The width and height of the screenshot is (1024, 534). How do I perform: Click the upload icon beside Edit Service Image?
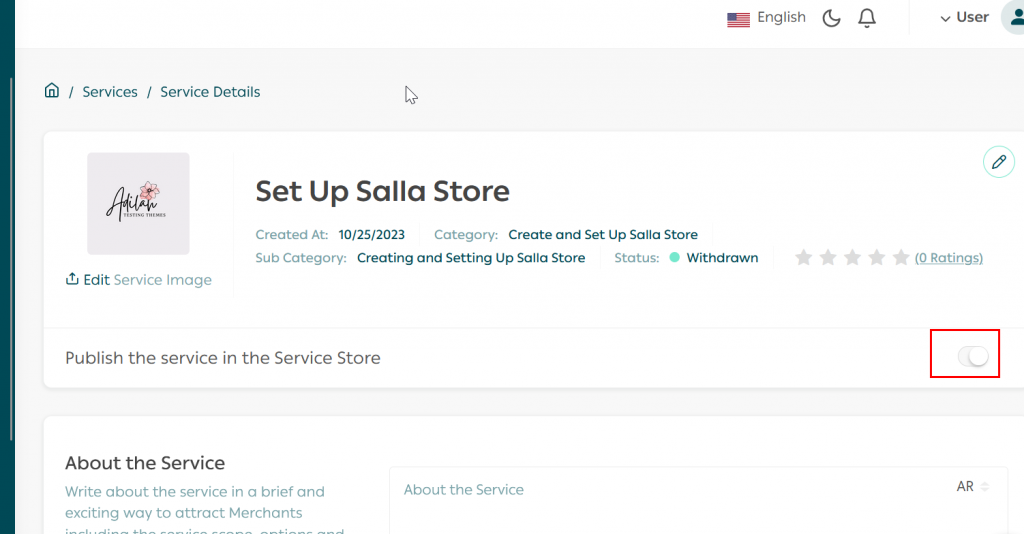click(72, 279)
